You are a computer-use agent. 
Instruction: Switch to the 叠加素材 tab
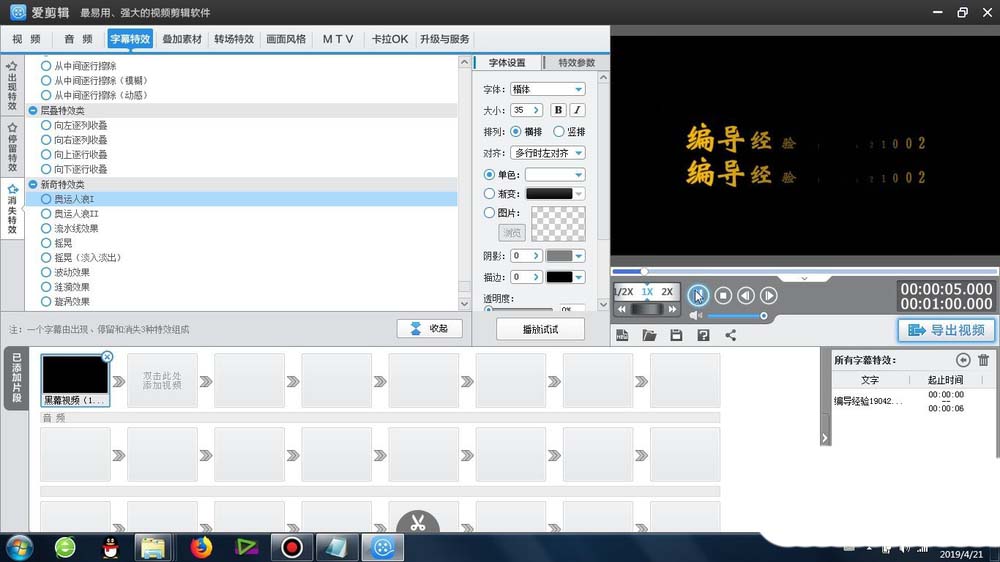[182, 39]
